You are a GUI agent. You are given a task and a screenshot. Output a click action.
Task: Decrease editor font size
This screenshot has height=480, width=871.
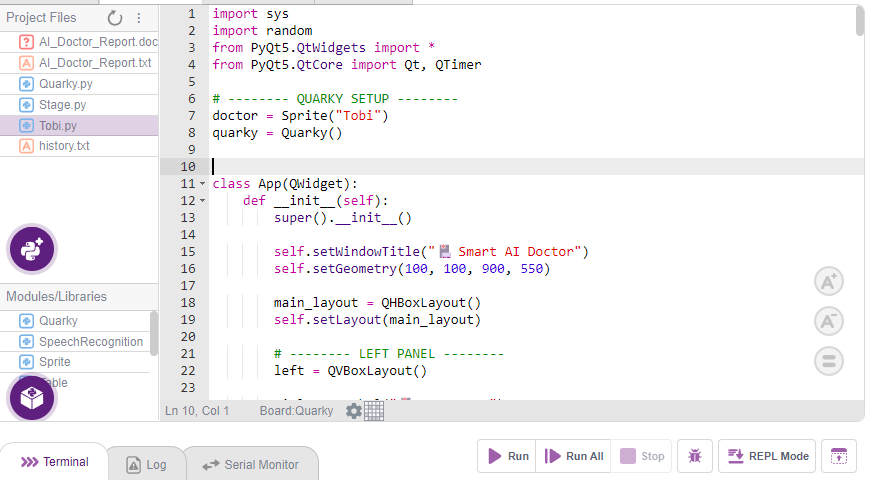point(829,321)
